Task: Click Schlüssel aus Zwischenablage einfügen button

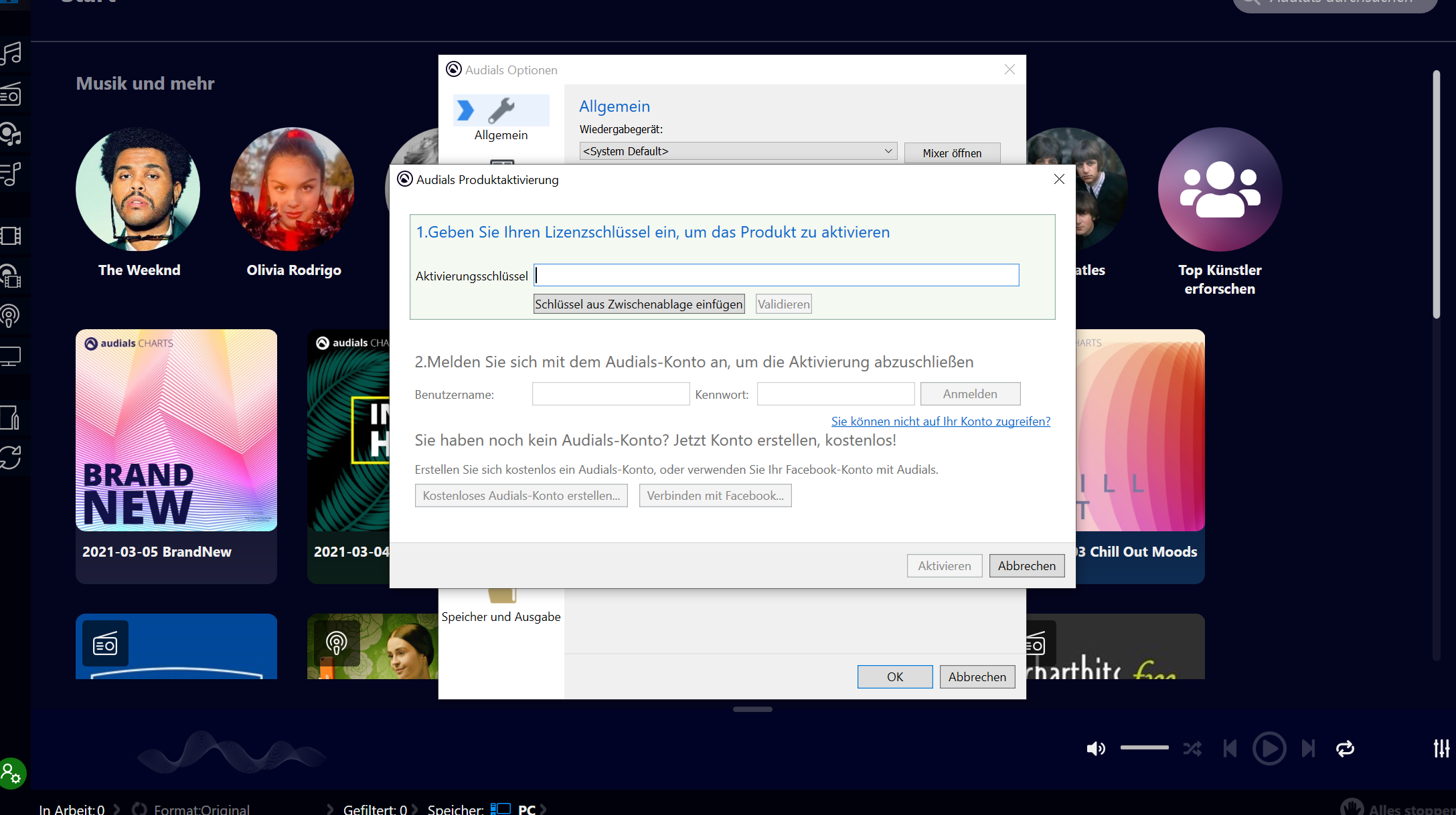Action: (639, 304)
